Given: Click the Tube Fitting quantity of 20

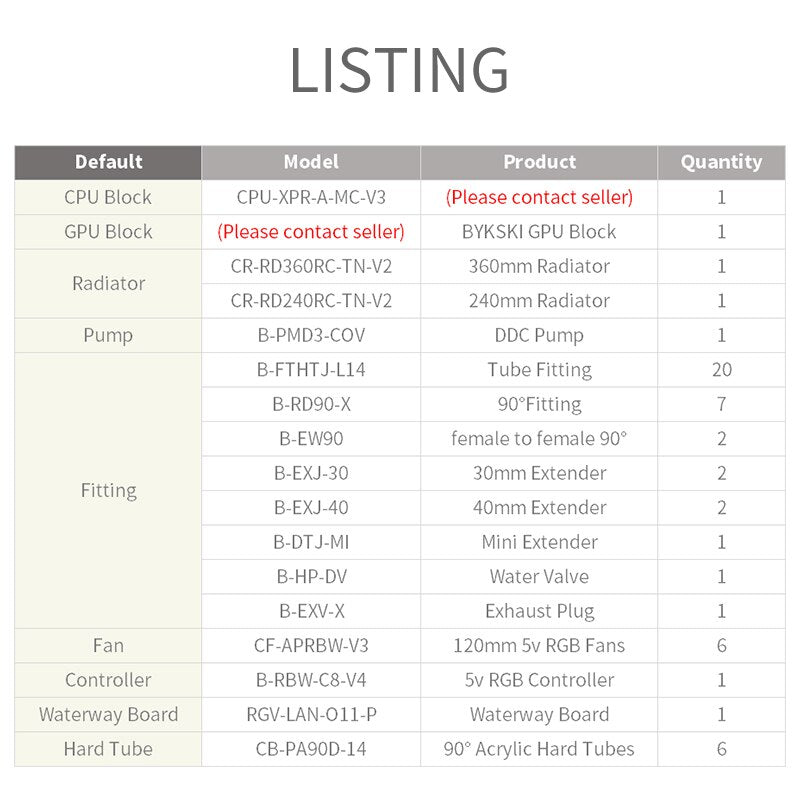Looking at the screenshot, I should pyautogui.click(x=721, y=370).
